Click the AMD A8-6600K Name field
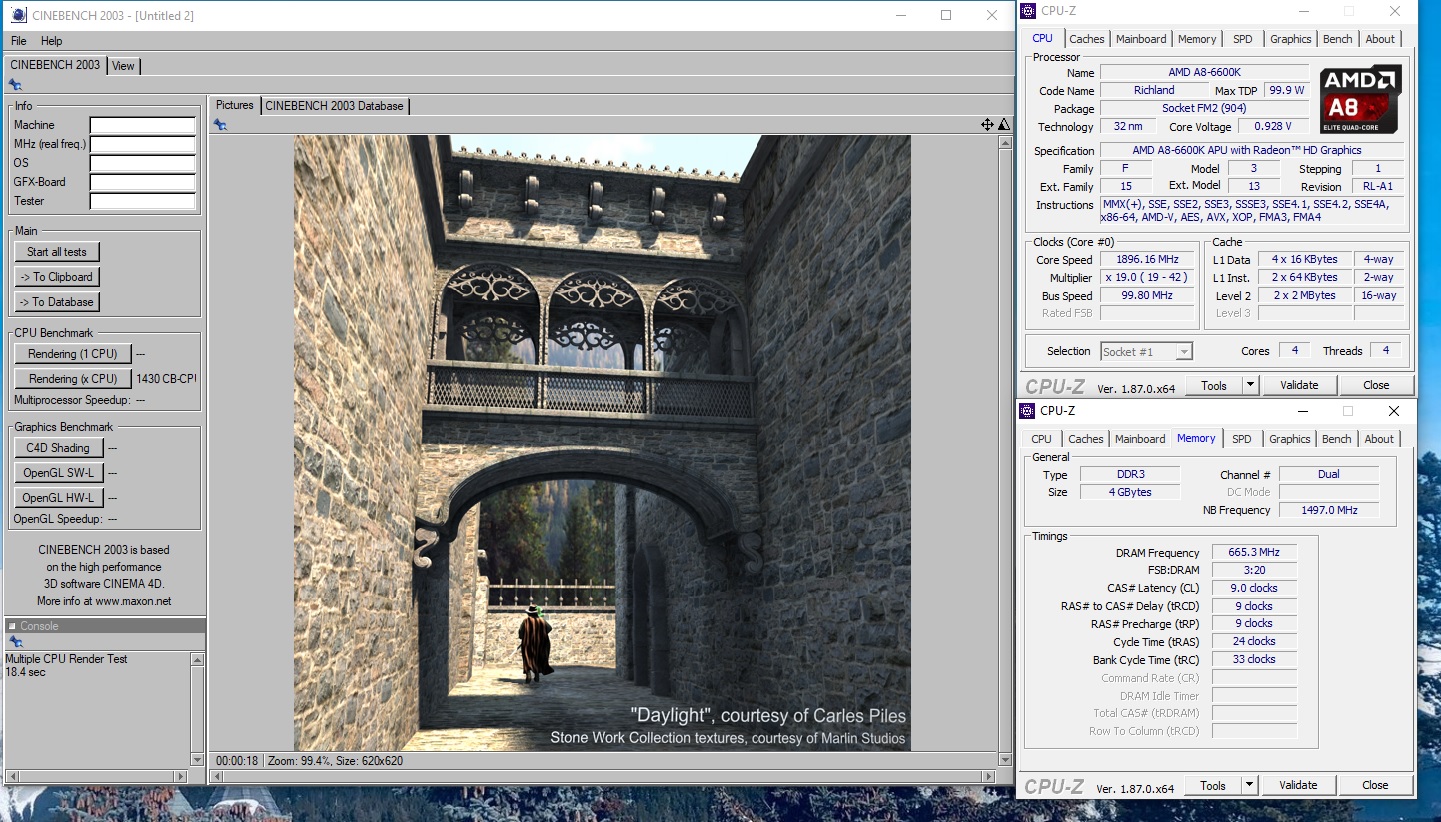The image size is (1441, 822). click(1204, 72)
